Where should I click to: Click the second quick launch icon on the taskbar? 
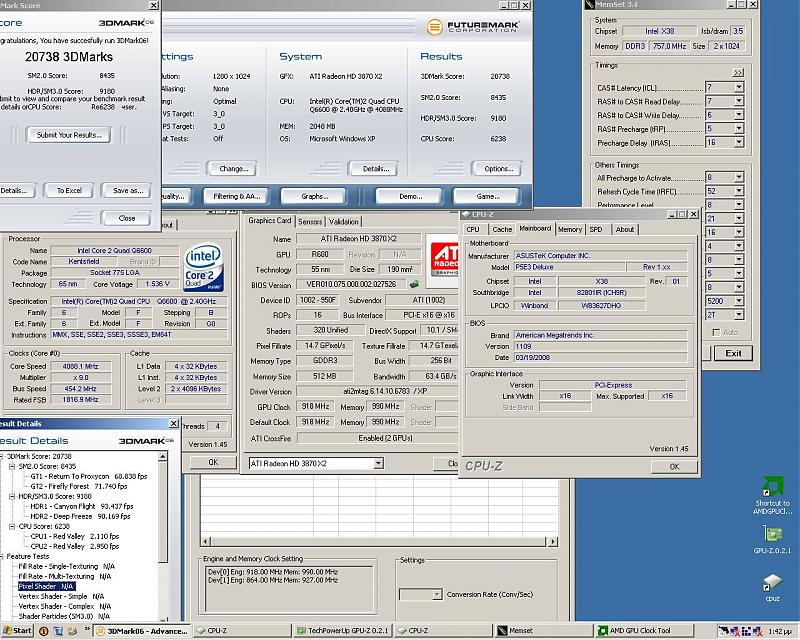coord(58,631)
